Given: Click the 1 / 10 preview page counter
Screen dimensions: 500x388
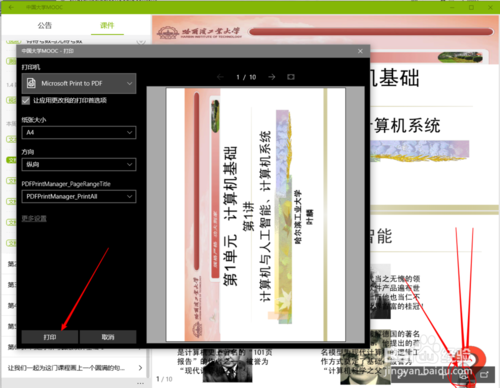Looking at the screenshot, I should point(246,77).
